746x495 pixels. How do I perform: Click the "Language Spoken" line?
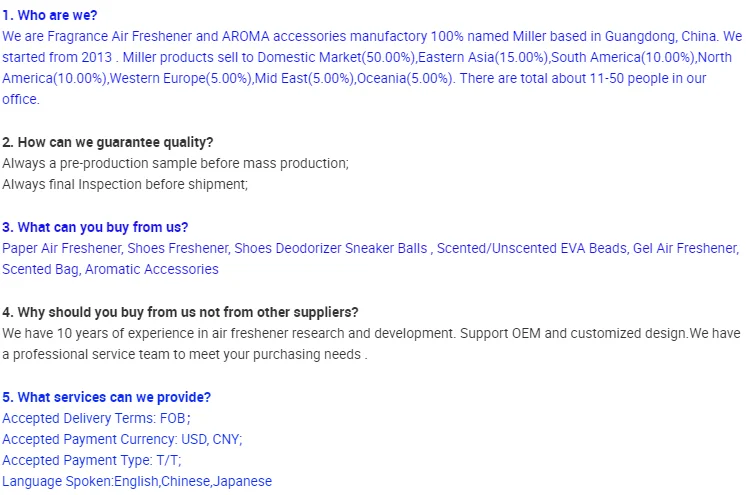tap(137, 481)
